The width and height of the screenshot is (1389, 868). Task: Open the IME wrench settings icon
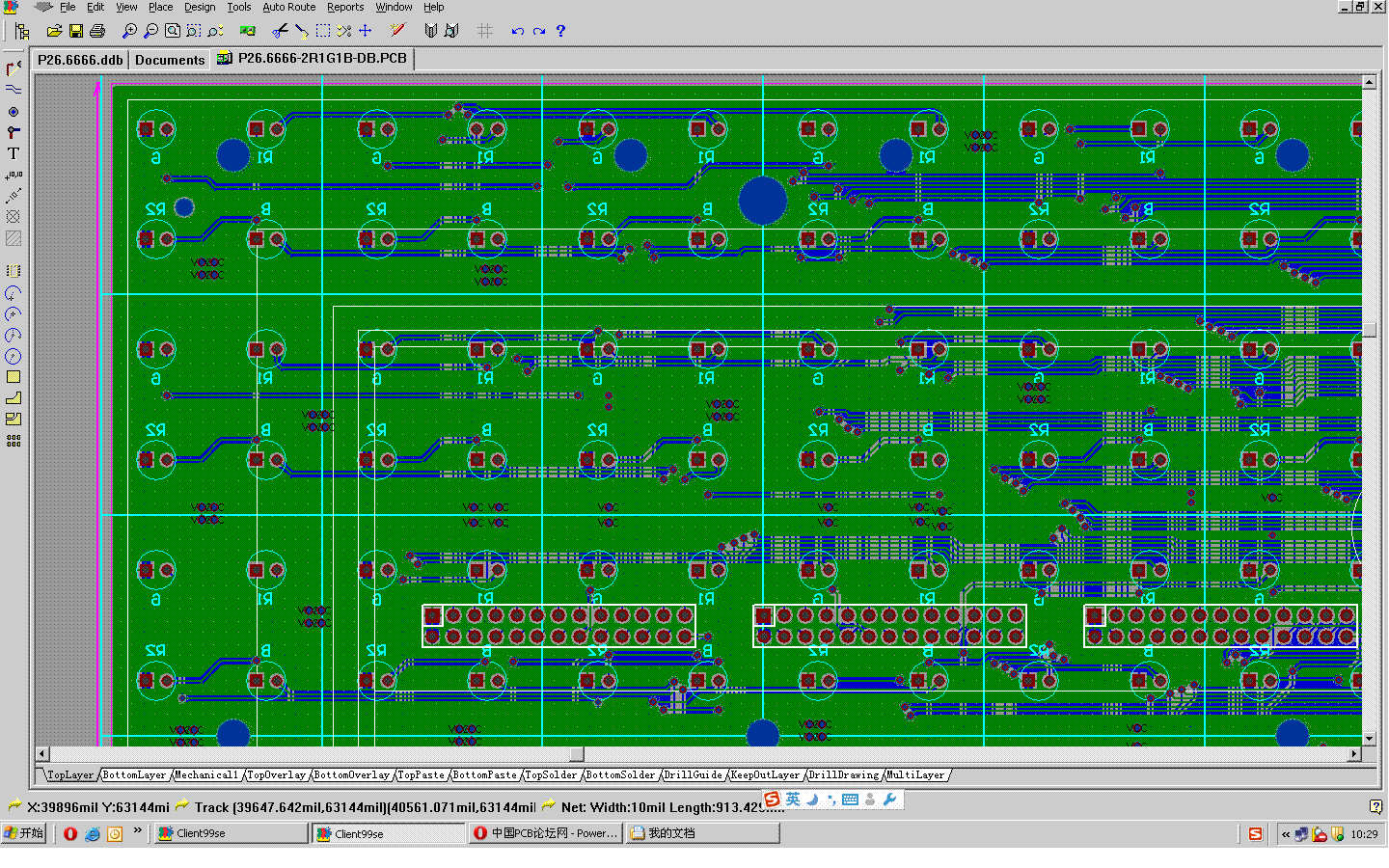coord(889,799)
